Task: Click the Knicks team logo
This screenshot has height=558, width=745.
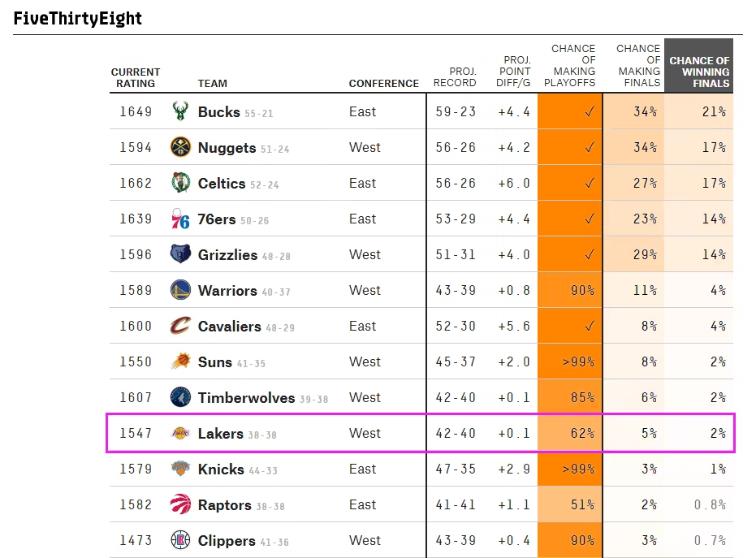Action: (180, 469)
